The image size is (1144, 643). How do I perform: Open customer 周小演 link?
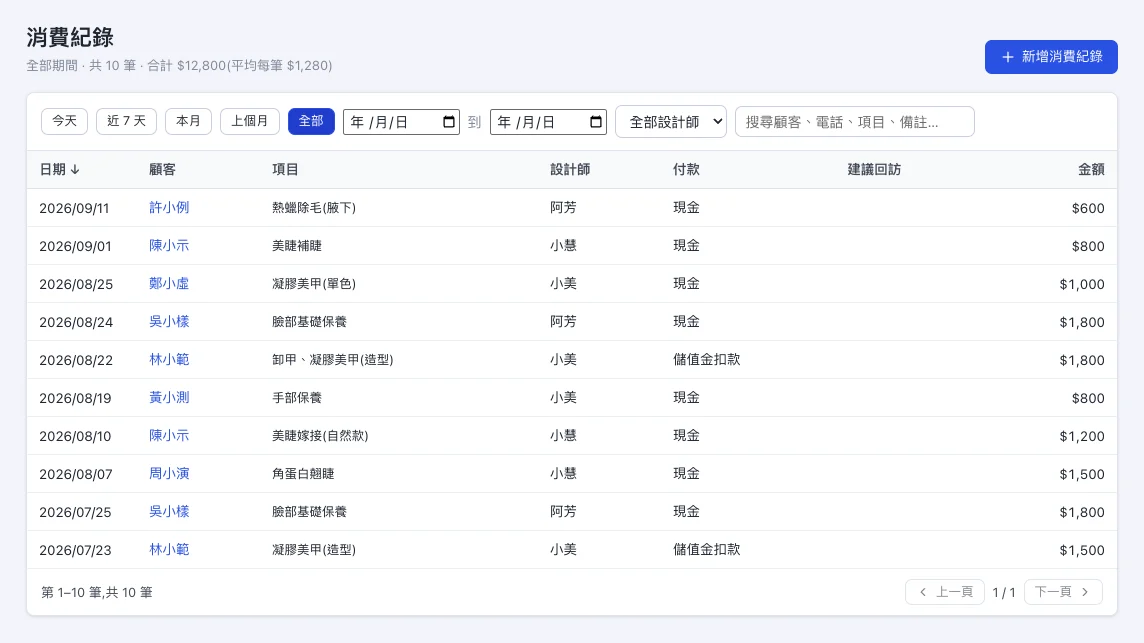tap(169, 473)
